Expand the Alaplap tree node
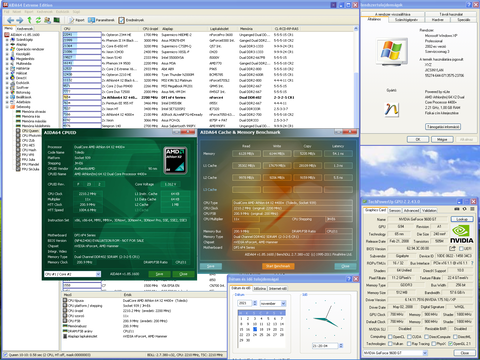Viewport: 480px width, 360px height. [x=7, y=44]
